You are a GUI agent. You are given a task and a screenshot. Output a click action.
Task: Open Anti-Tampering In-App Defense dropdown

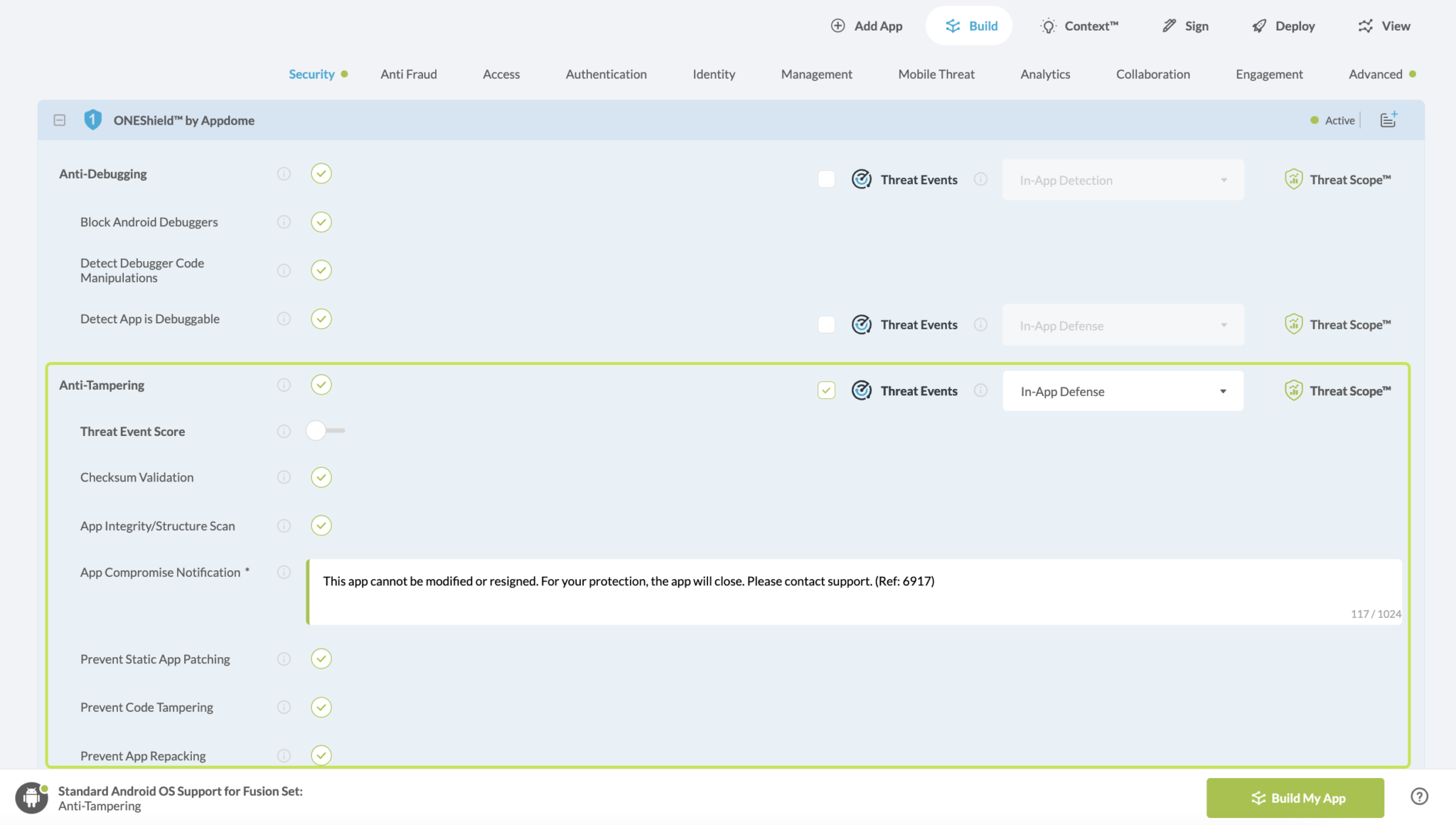click(x=1123, y=391)
